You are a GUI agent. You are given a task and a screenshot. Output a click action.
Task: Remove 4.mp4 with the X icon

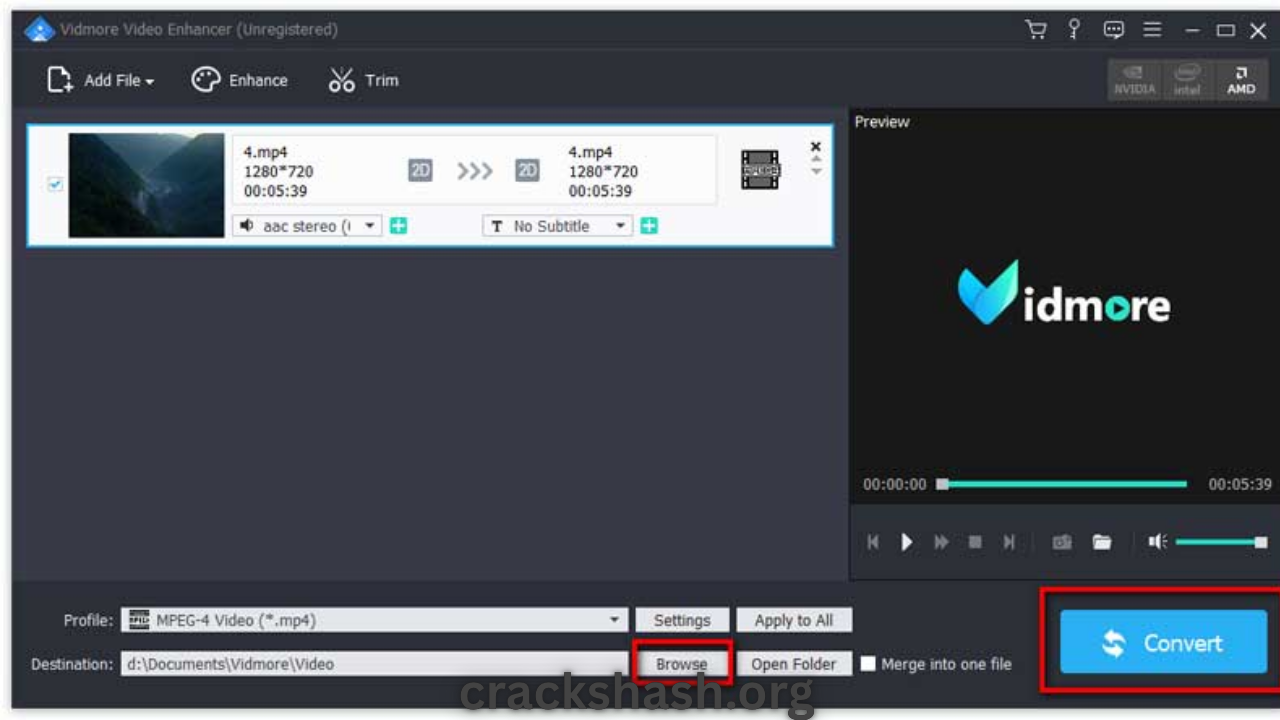click(x=816, y=147)
